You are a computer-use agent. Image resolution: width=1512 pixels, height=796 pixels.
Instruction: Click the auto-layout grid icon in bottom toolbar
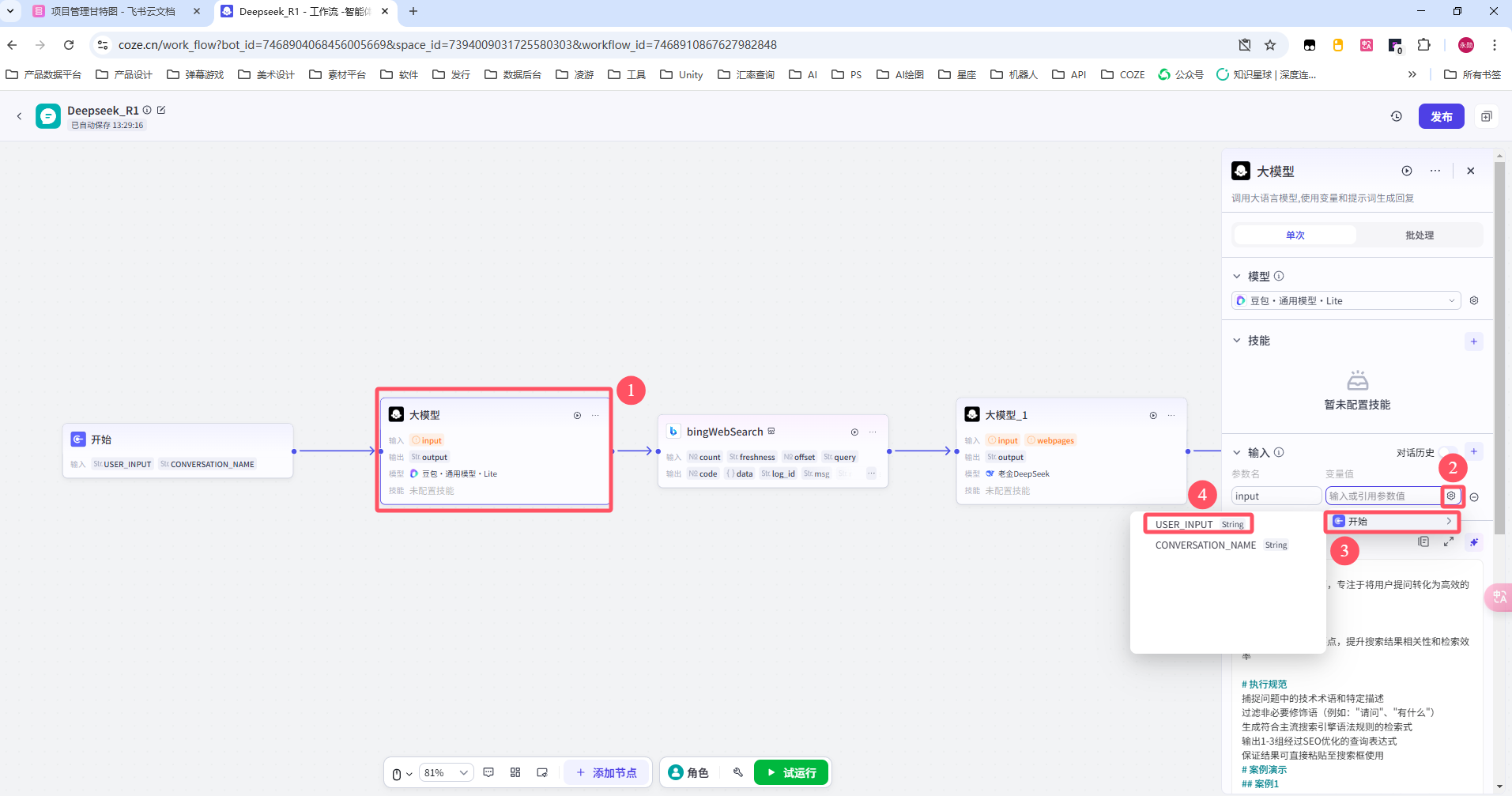pos(515,772)
